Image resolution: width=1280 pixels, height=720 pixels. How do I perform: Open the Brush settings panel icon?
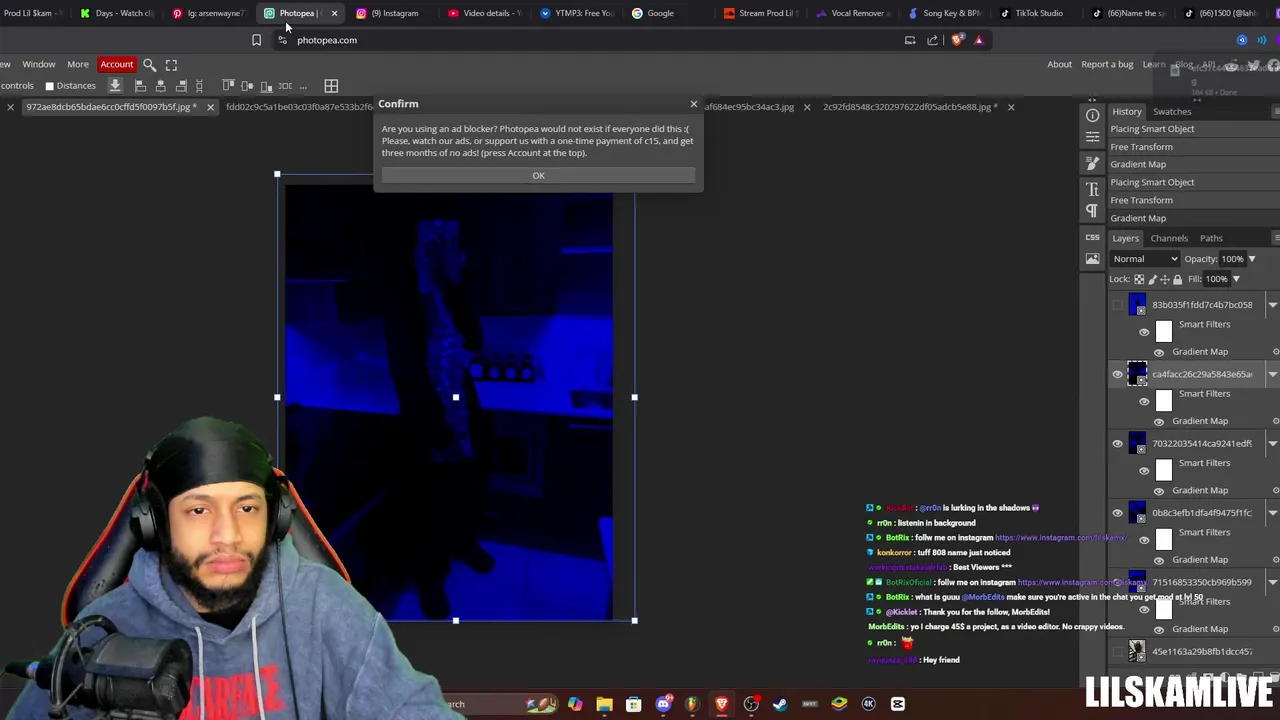[x=1092, y=164]
